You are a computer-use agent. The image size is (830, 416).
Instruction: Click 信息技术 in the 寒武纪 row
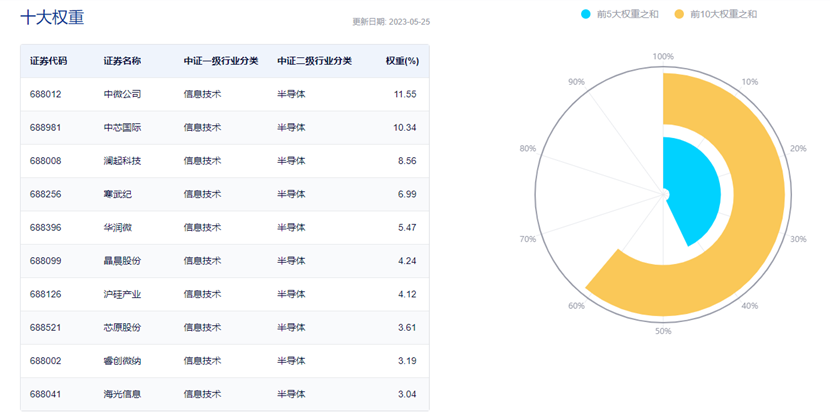[202, 194]
